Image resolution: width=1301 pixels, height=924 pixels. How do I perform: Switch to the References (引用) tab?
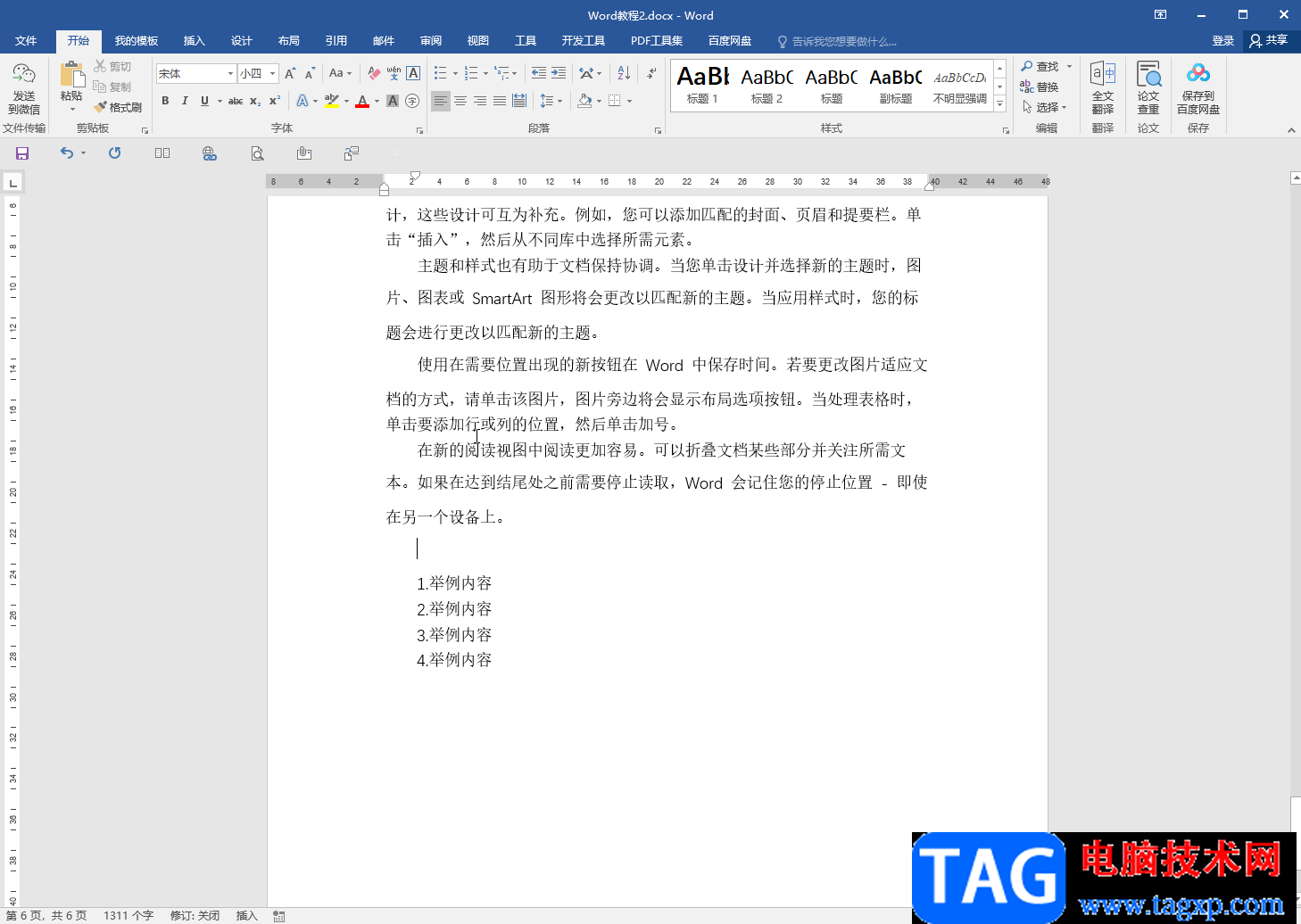(x=336, y=41)
